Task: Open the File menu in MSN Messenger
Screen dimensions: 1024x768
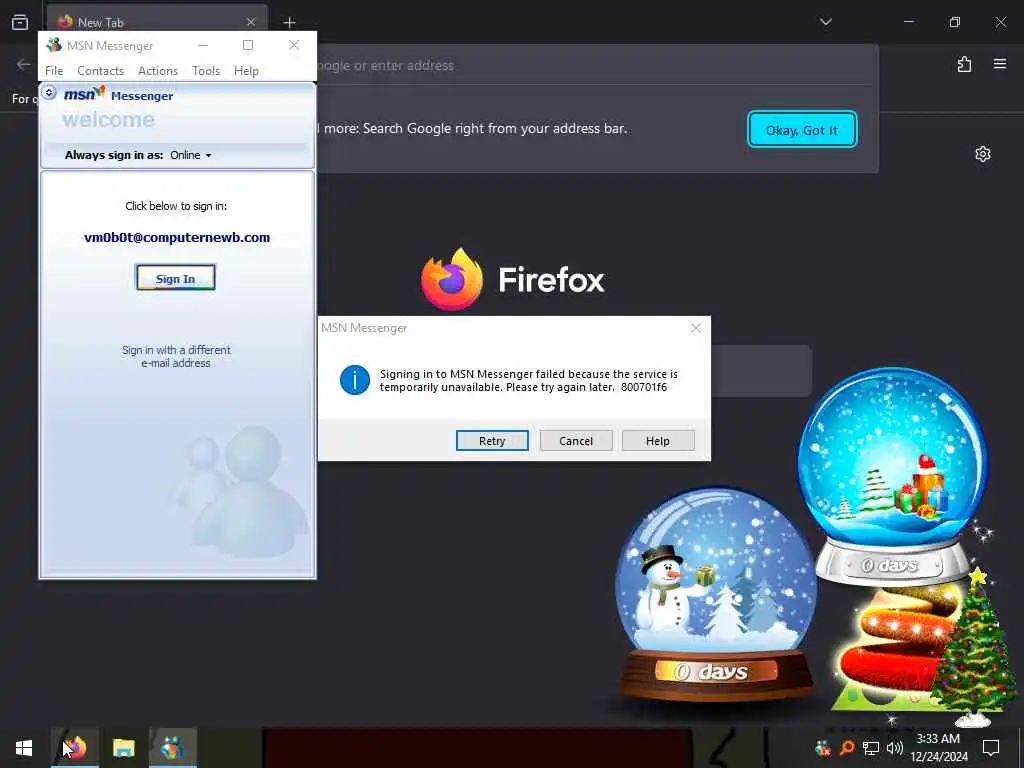Action: pos(54,71)
